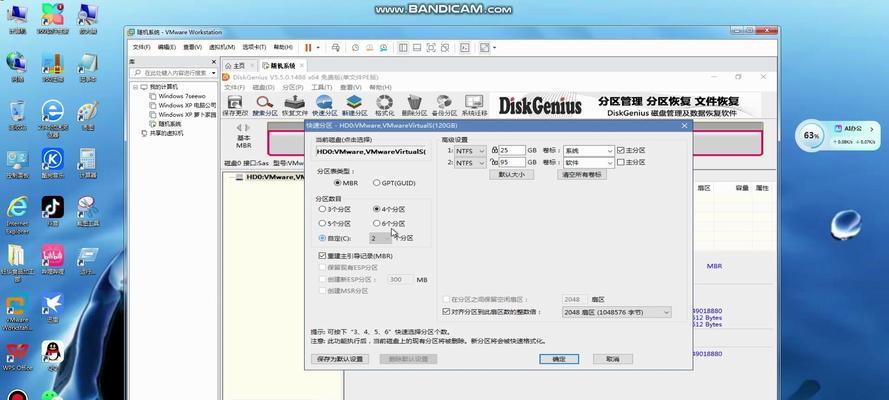Click the 删除分区 delete partition trash icon
The image size is (889, 400).
(x=414, y=105)
